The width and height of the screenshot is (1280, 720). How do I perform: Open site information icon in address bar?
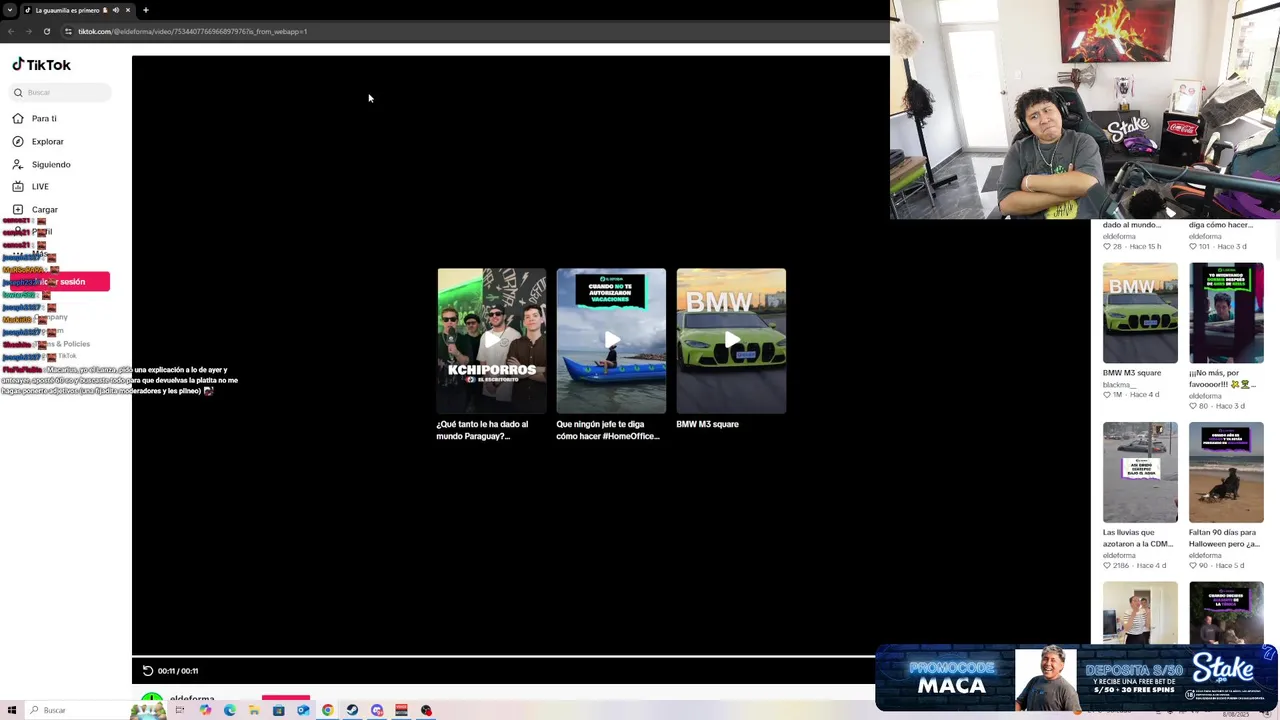click(x=68, y=31)
